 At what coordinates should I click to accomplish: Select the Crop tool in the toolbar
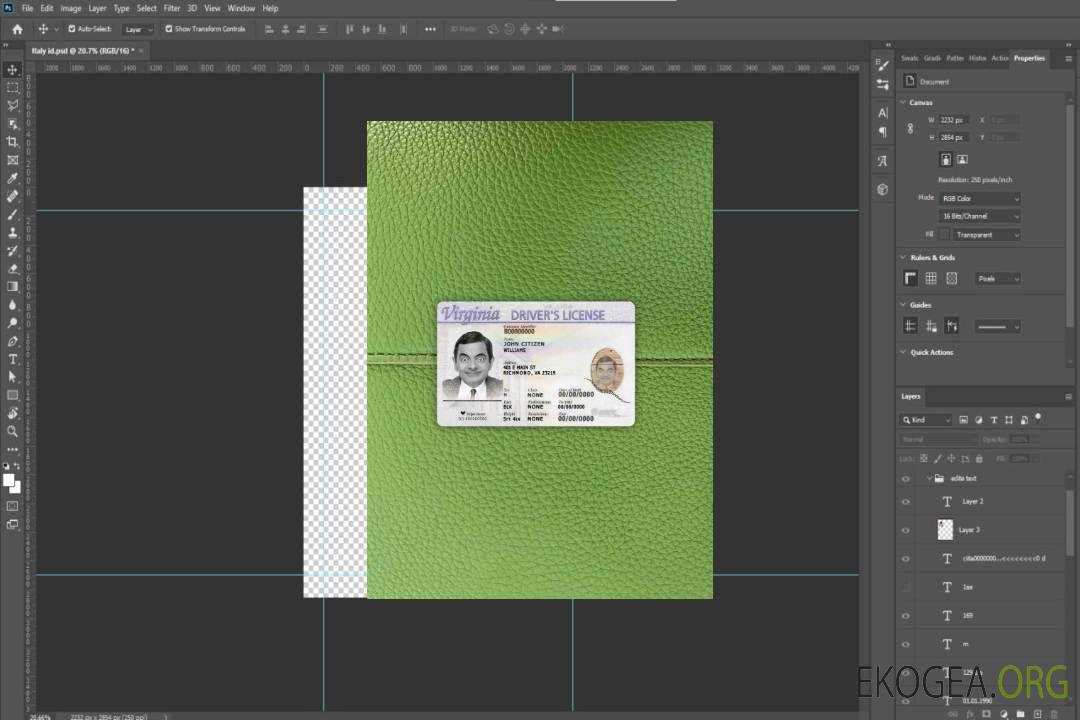[13, 142]
